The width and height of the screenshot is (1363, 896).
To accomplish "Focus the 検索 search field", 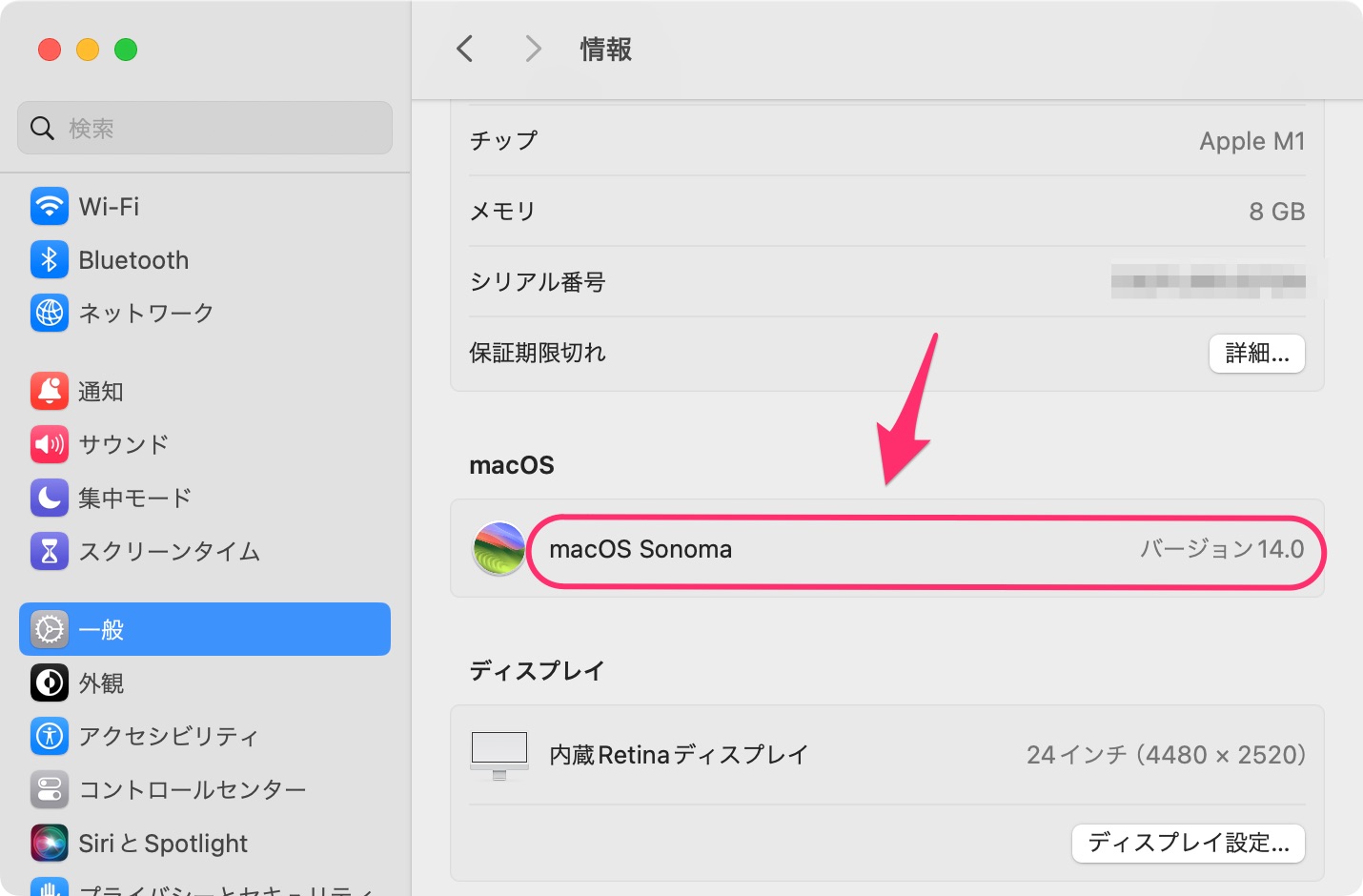I will (x=204, y=128).
